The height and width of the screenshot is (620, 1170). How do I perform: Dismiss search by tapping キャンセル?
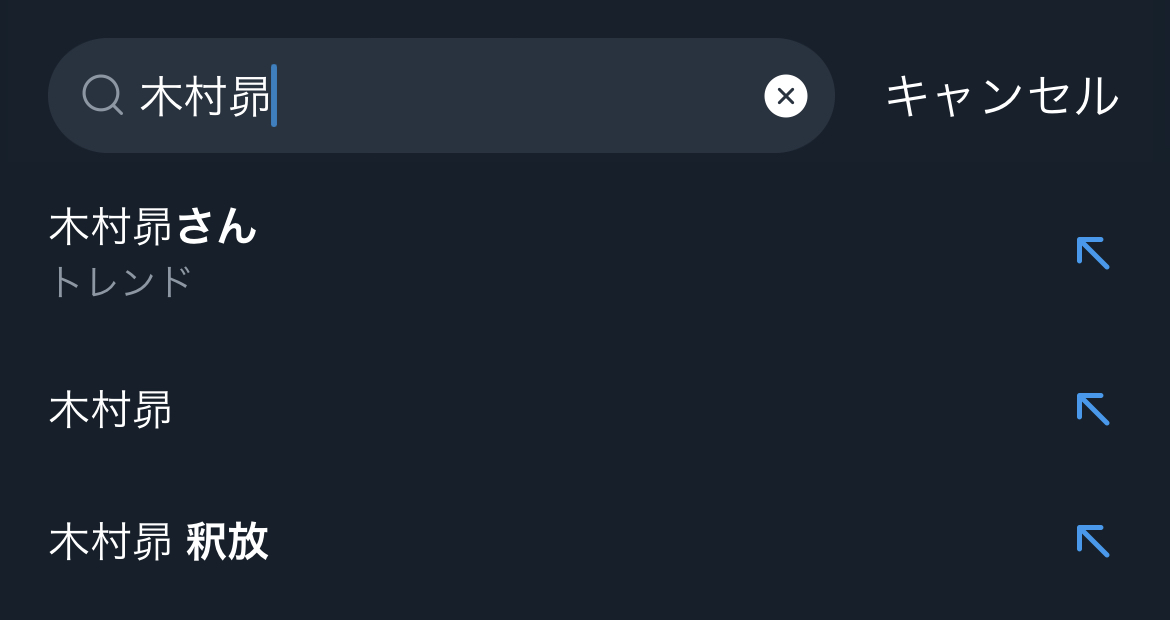1002,97
